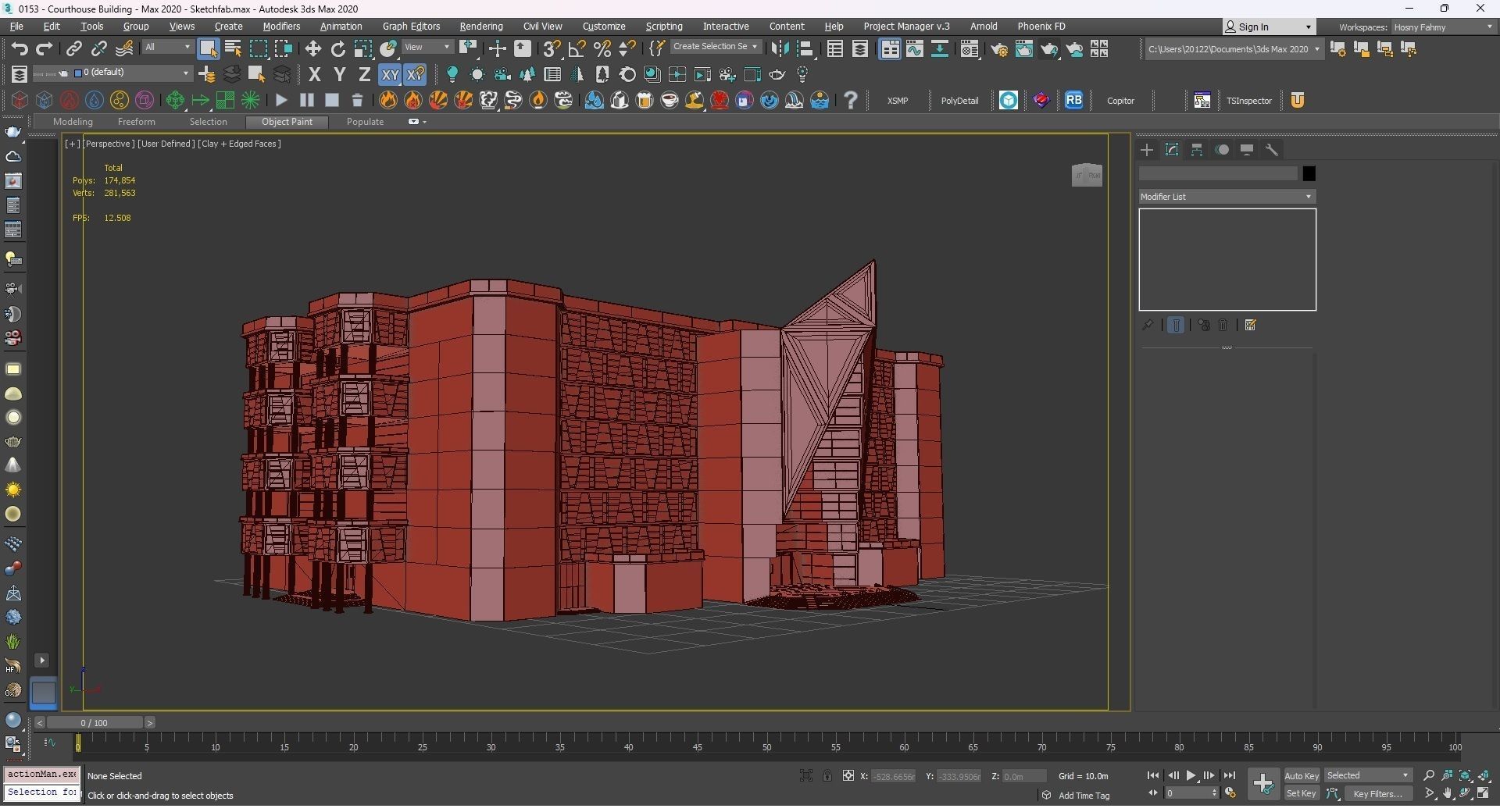Click the PolyDetail button
1500x812 pixels.
959,101
